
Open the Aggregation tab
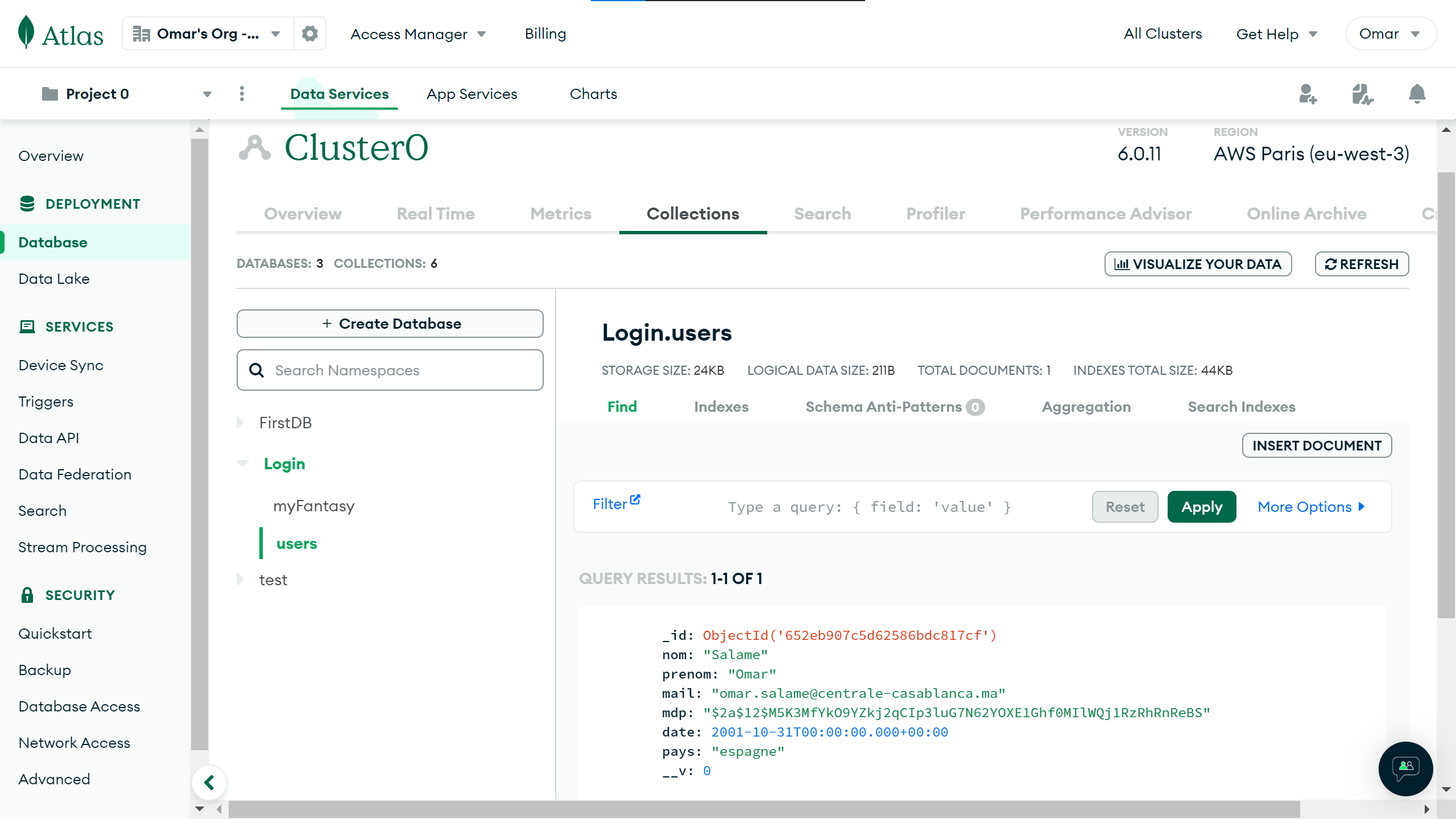pyautogui.click(x=1086, y=407)
